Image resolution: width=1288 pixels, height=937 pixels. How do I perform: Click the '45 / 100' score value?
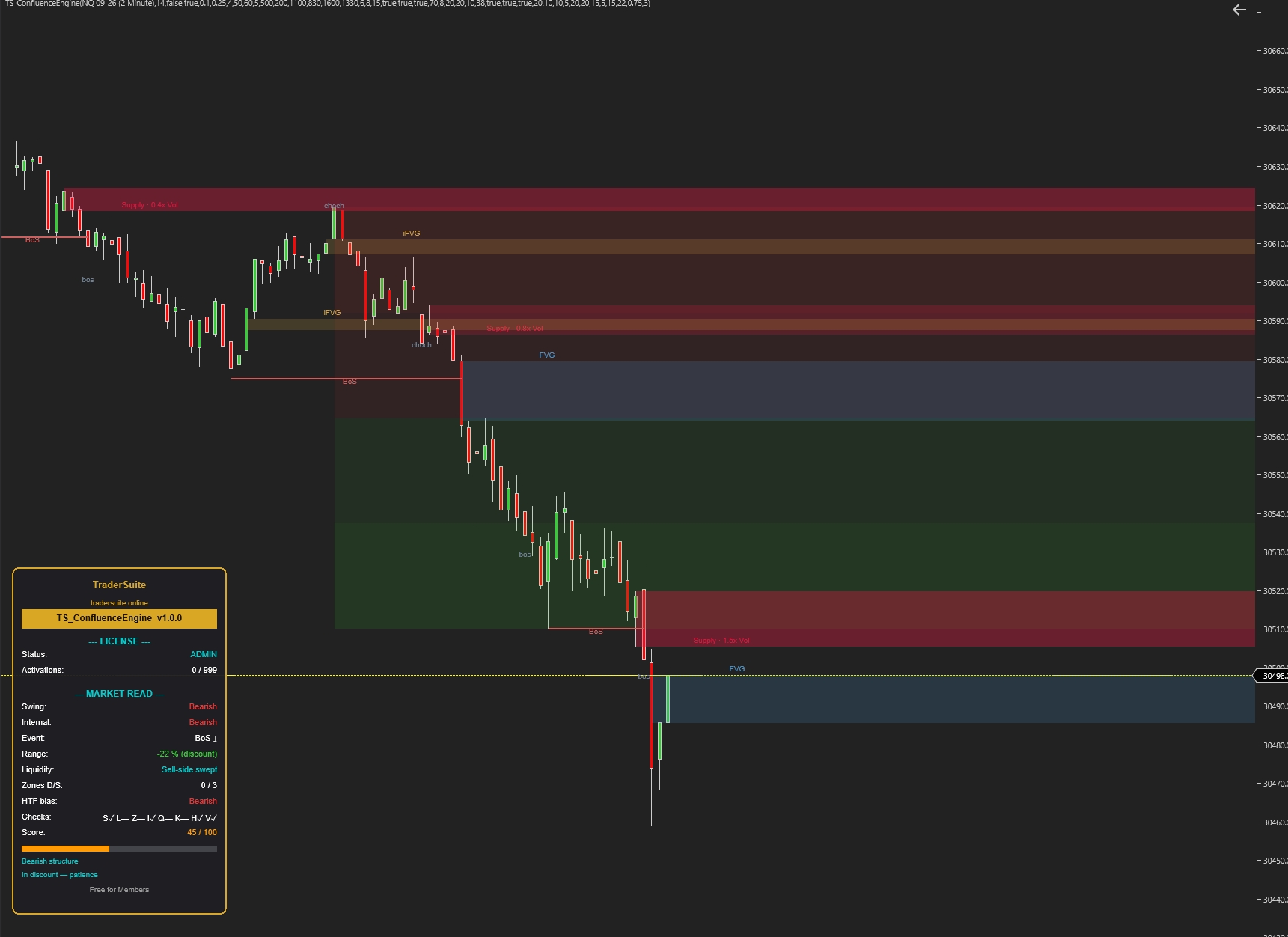coord(202,832)
